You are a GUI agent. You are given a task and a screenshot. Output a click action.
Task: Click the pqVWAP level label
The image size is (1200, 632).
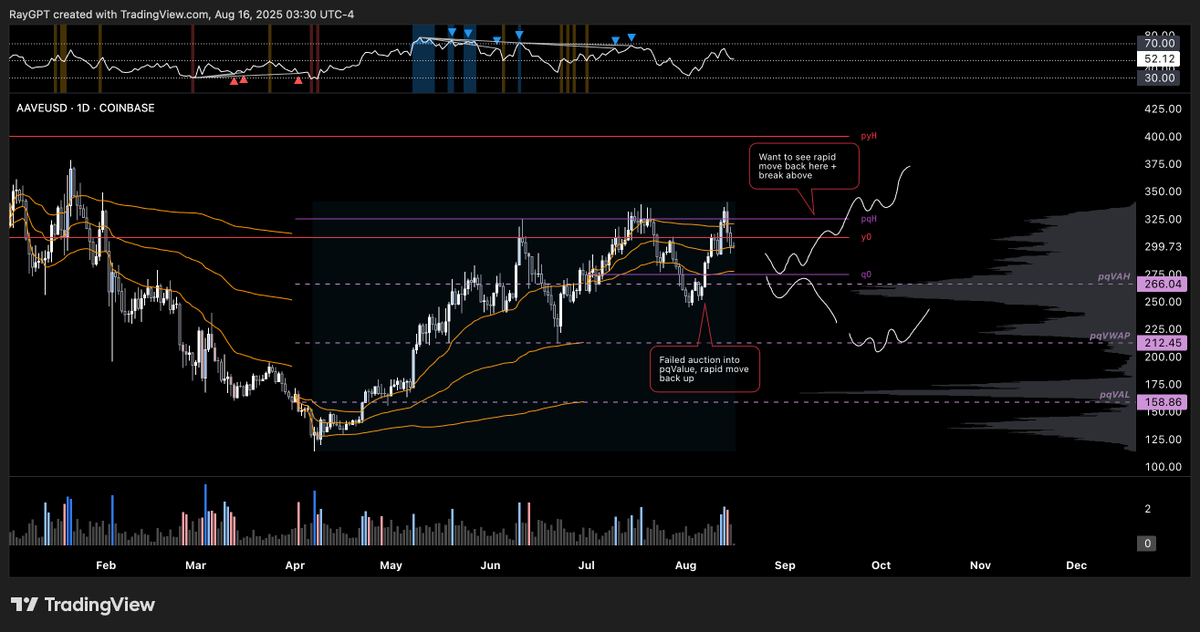coord(1110,335)
